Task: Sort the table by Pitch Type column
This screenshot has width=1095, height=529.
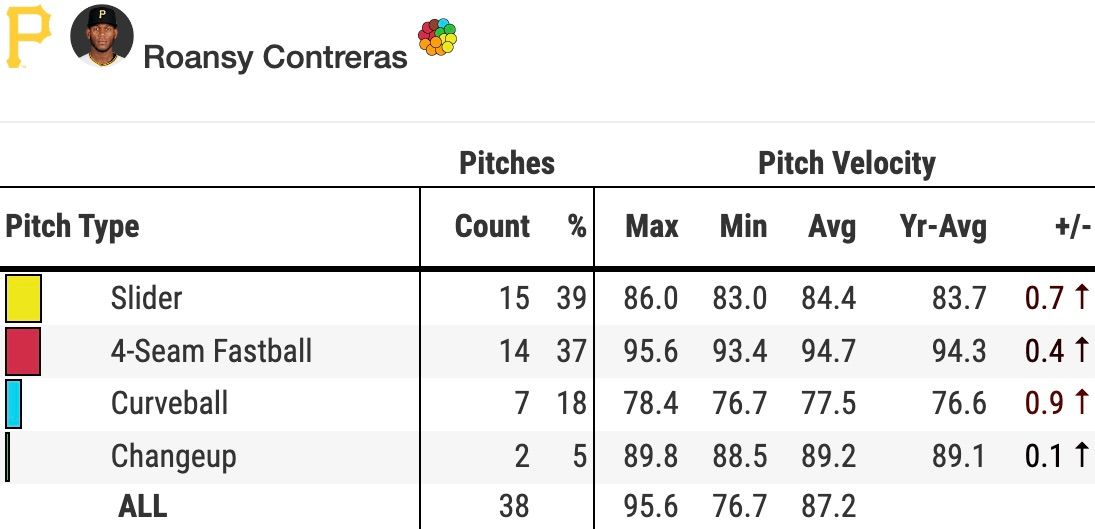Action: [72, 227]
